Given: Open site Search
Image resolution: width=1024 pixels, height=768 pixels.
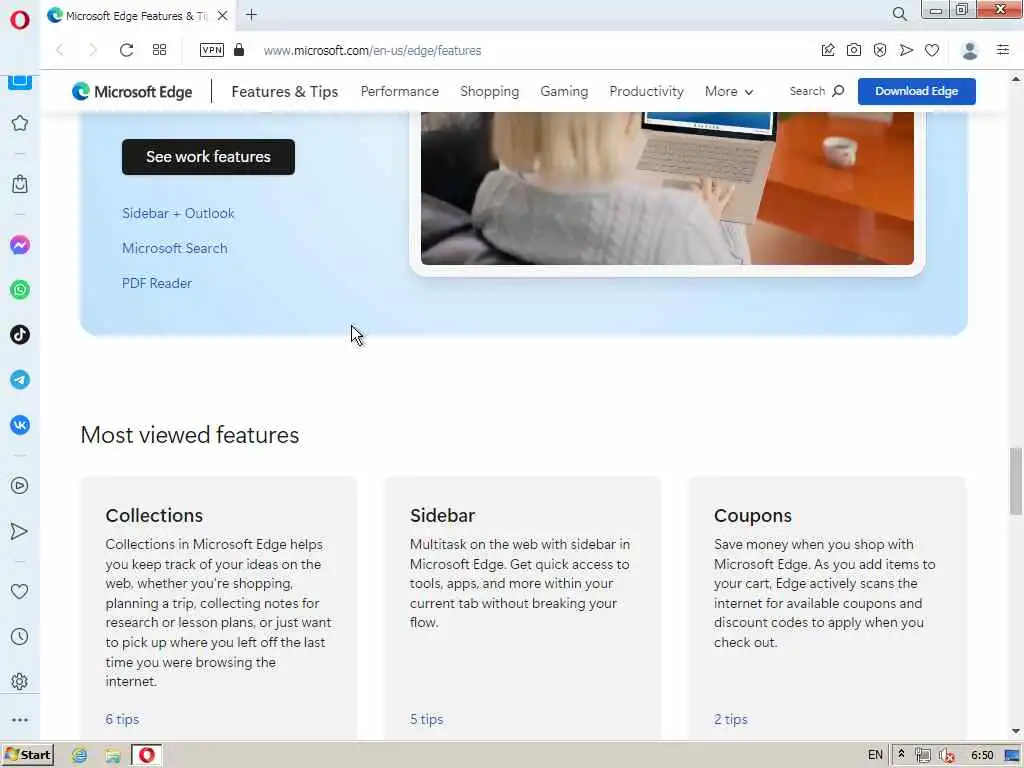Looking at the screenshot, I should (x=816, y=91).
